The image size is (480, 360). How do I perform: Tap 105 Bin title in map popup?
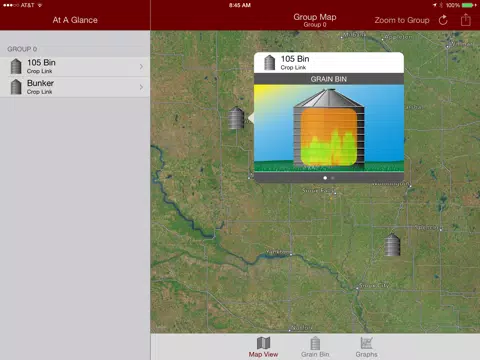295,59
